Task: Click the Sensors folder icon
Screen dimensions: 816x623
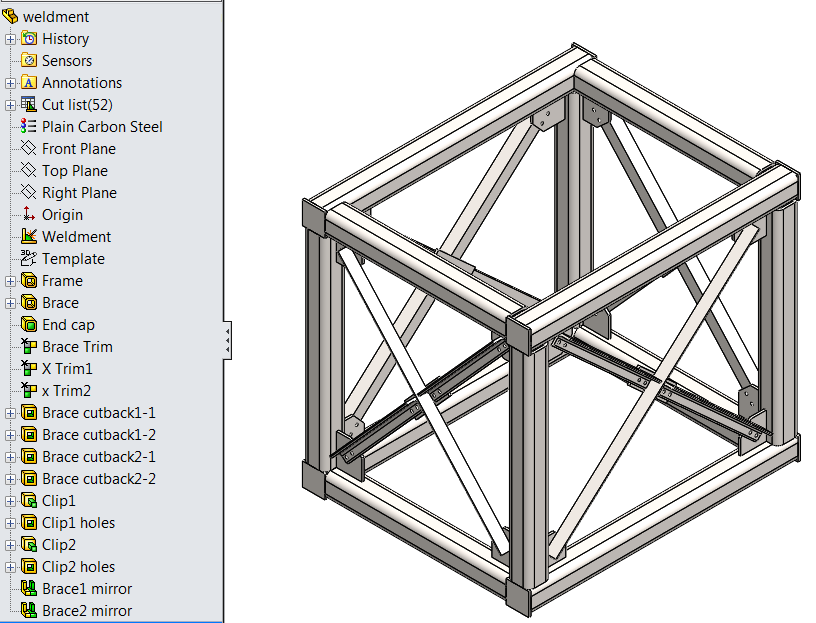Action: (x=29, y=60)
